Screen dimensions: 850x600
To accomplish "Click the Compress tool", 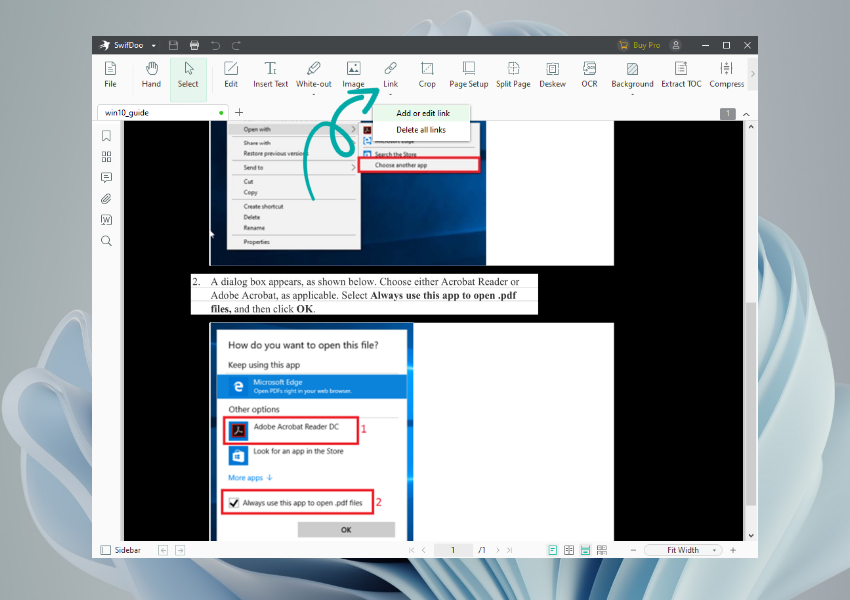I will click(x=726, y=74).
